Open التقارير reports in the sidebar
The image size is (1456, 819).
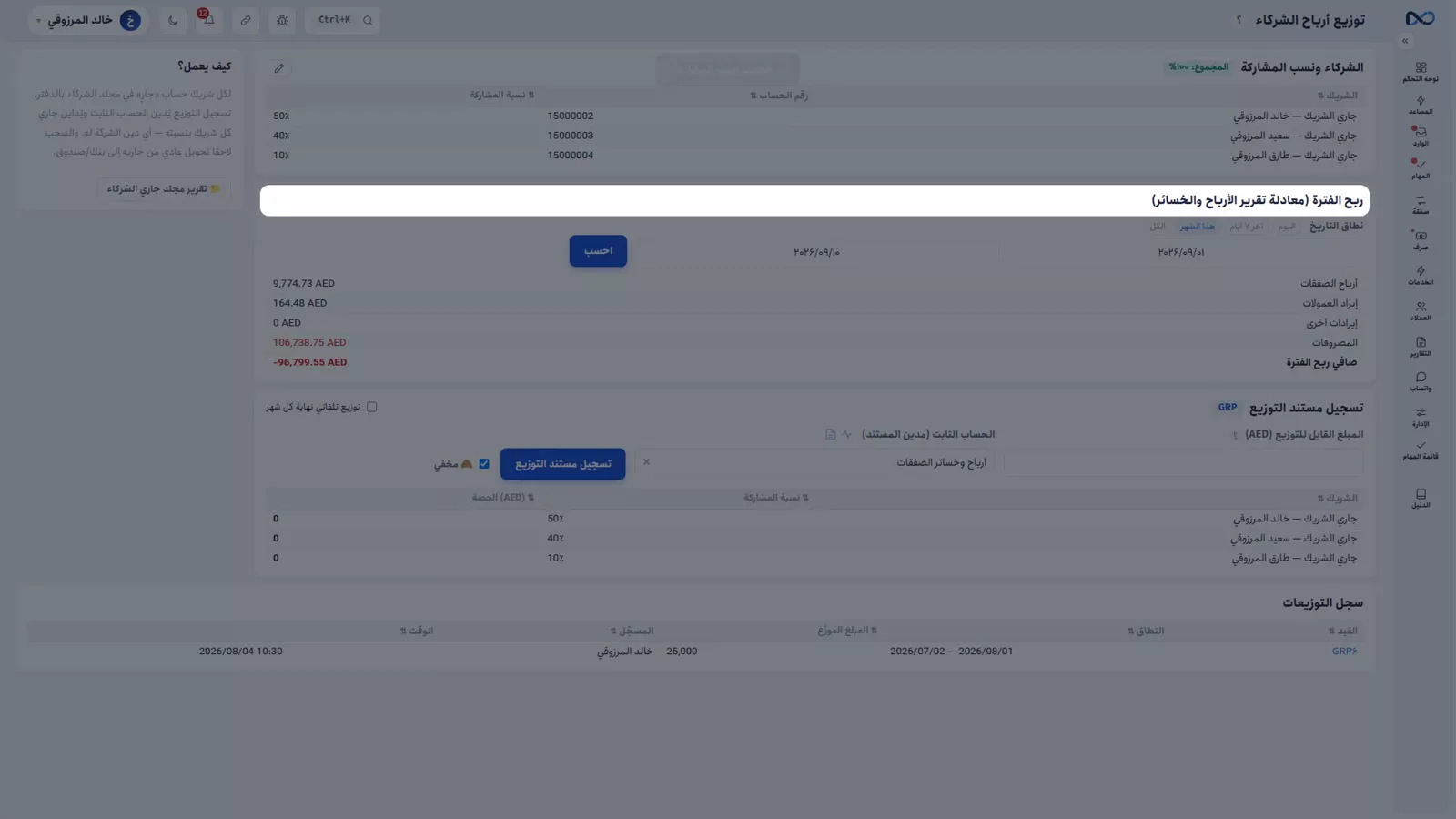pyautogui.click(x=1421, y=347)
